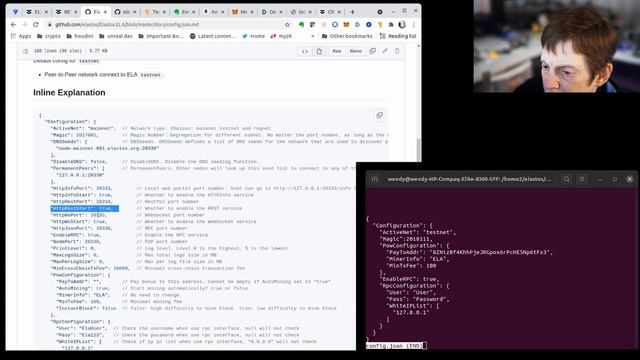Open my2K bookmark
Image resolution: width=640 pixels, height=360 pixels.
(281, 36)
